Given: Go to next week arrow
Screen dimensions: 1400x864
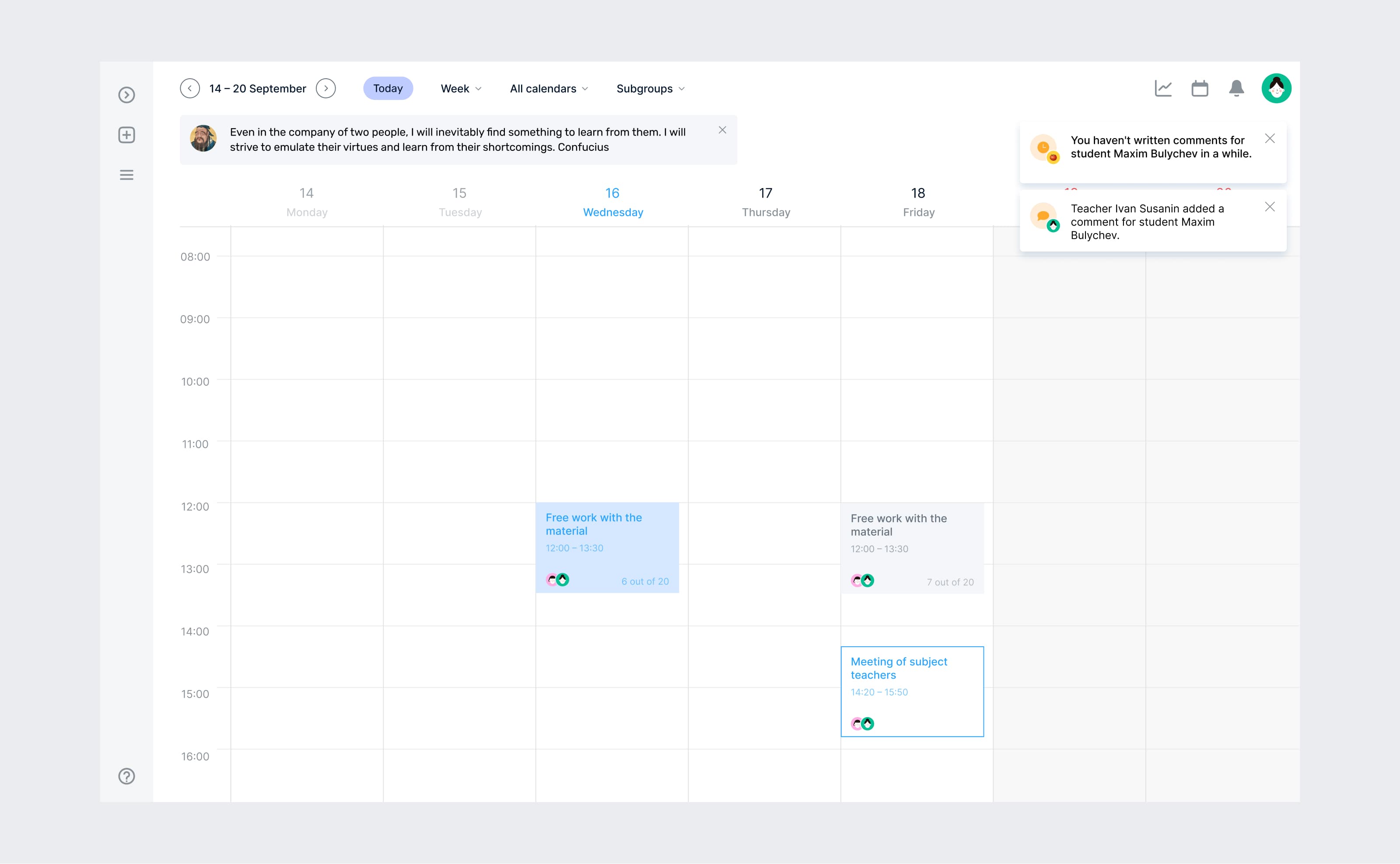Looking at the screenshot, I should pyautogui.click(x=326, y=89).
